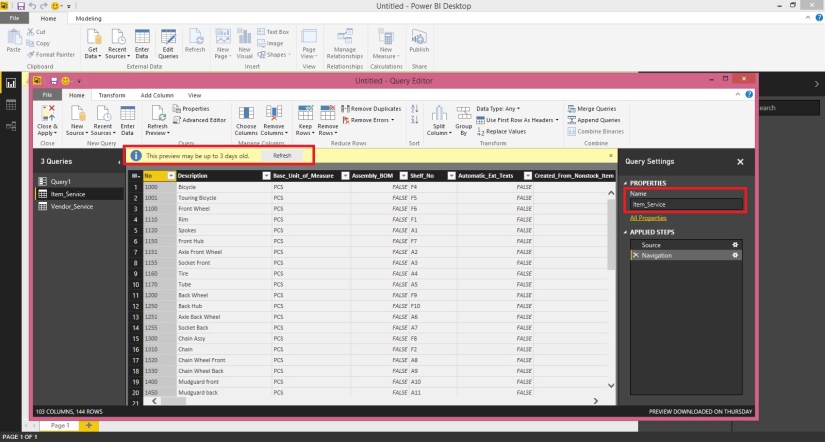Delete the Navigation applied step
Image resolution: width=825 pixels, height=442 pixels.
pos(636,256)
